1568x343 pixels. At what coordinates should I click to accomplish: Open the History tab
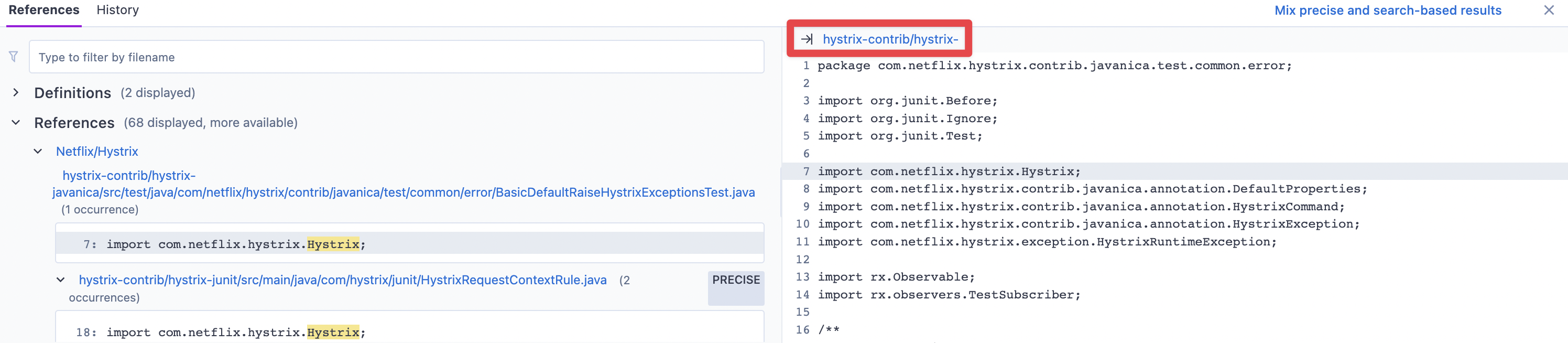pyautogui.click(x=117, y=10)
